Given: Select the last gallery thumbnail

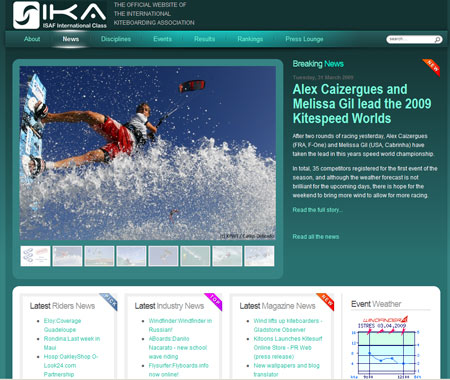Looking at the screenshot, I should click(x=259, y=256).
